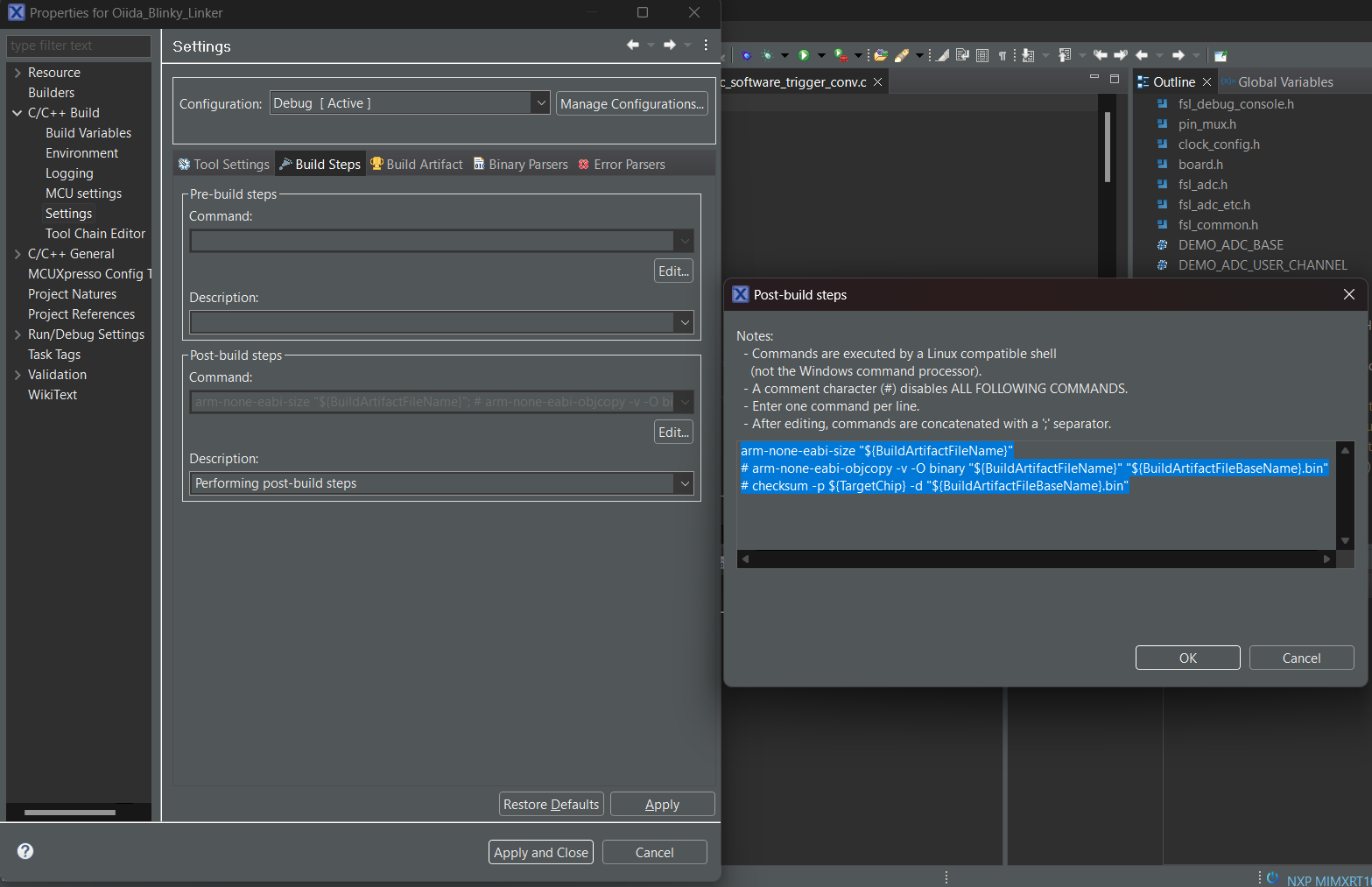The width and height of the screenshot is (1372, 887).
Task: Click the power icon next to NXP MIMXRT status
Action: point(1271,877)
